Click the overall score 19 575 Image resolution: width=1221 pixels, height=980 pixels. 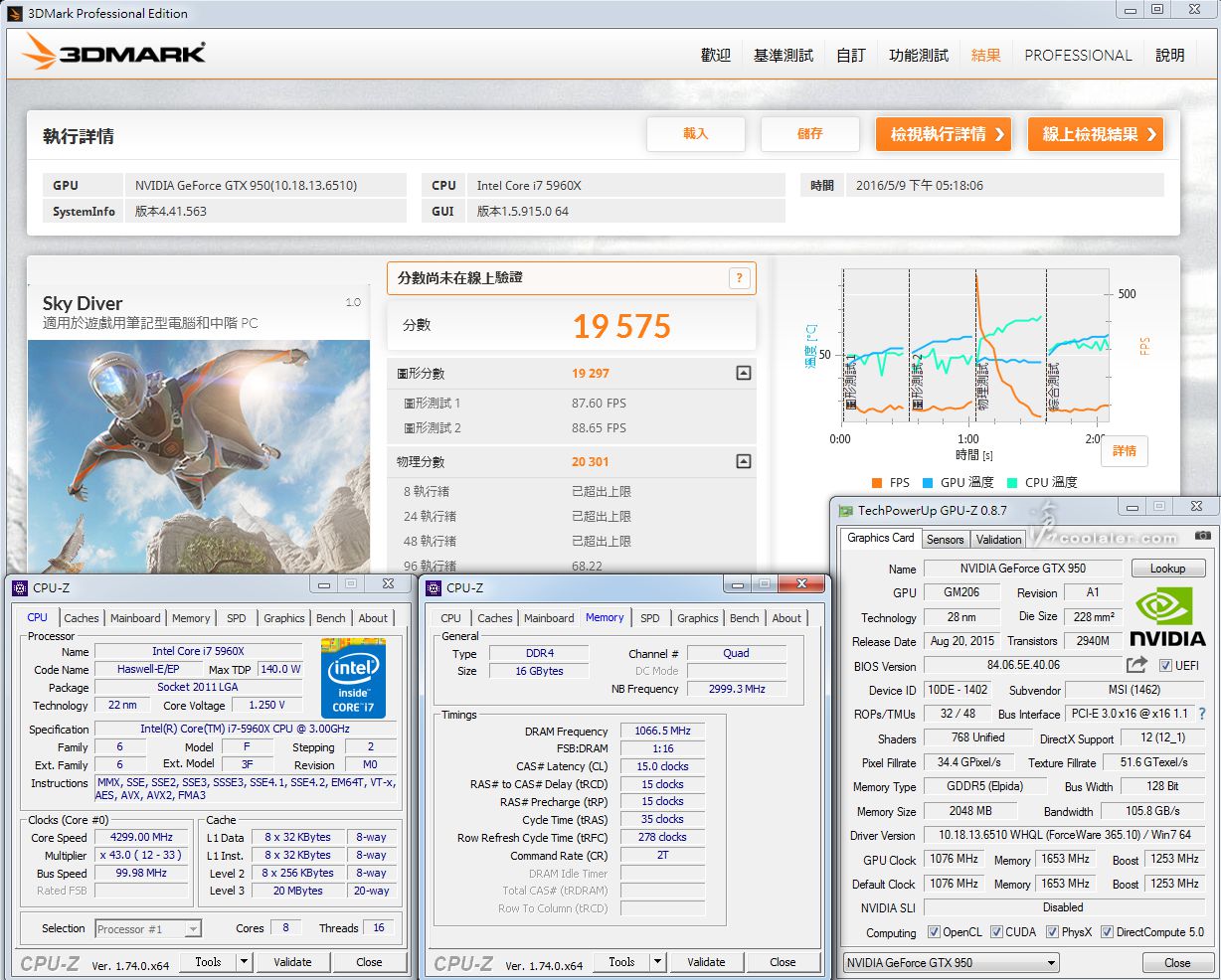point(622,326)
